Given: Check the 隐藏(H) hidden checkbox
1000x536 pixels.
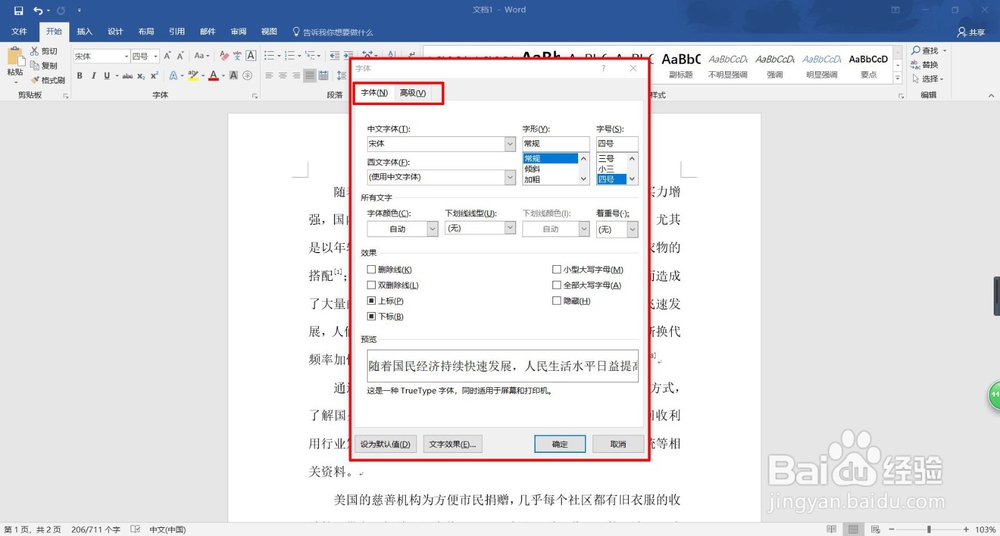Looking at the screenshot, I should click(x=557, y=301).
